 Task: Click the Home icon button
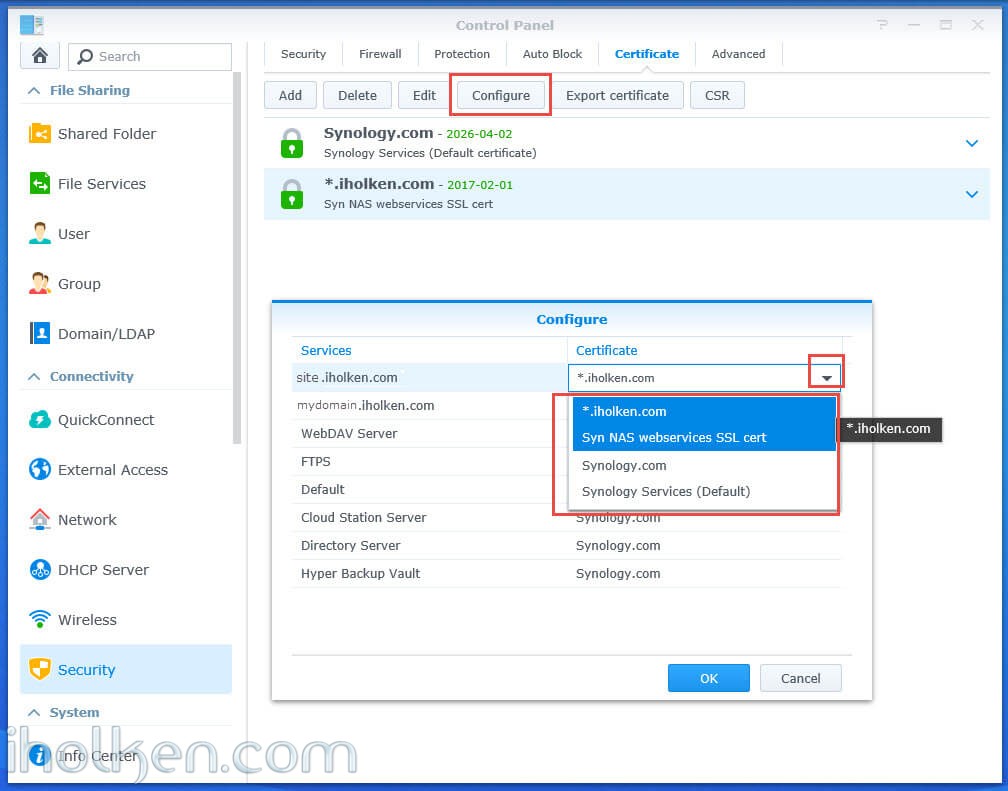pos(40,56)
